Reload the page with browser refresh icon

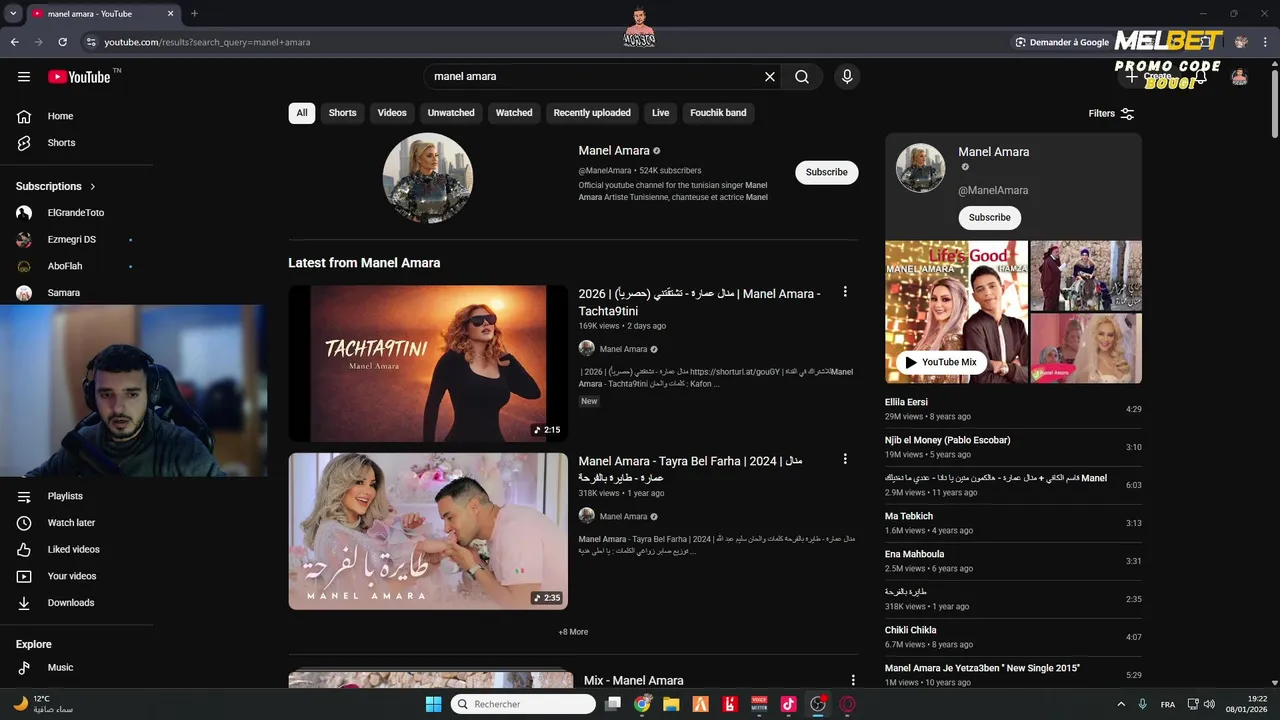pyautogui.click(x=63, y=42)
